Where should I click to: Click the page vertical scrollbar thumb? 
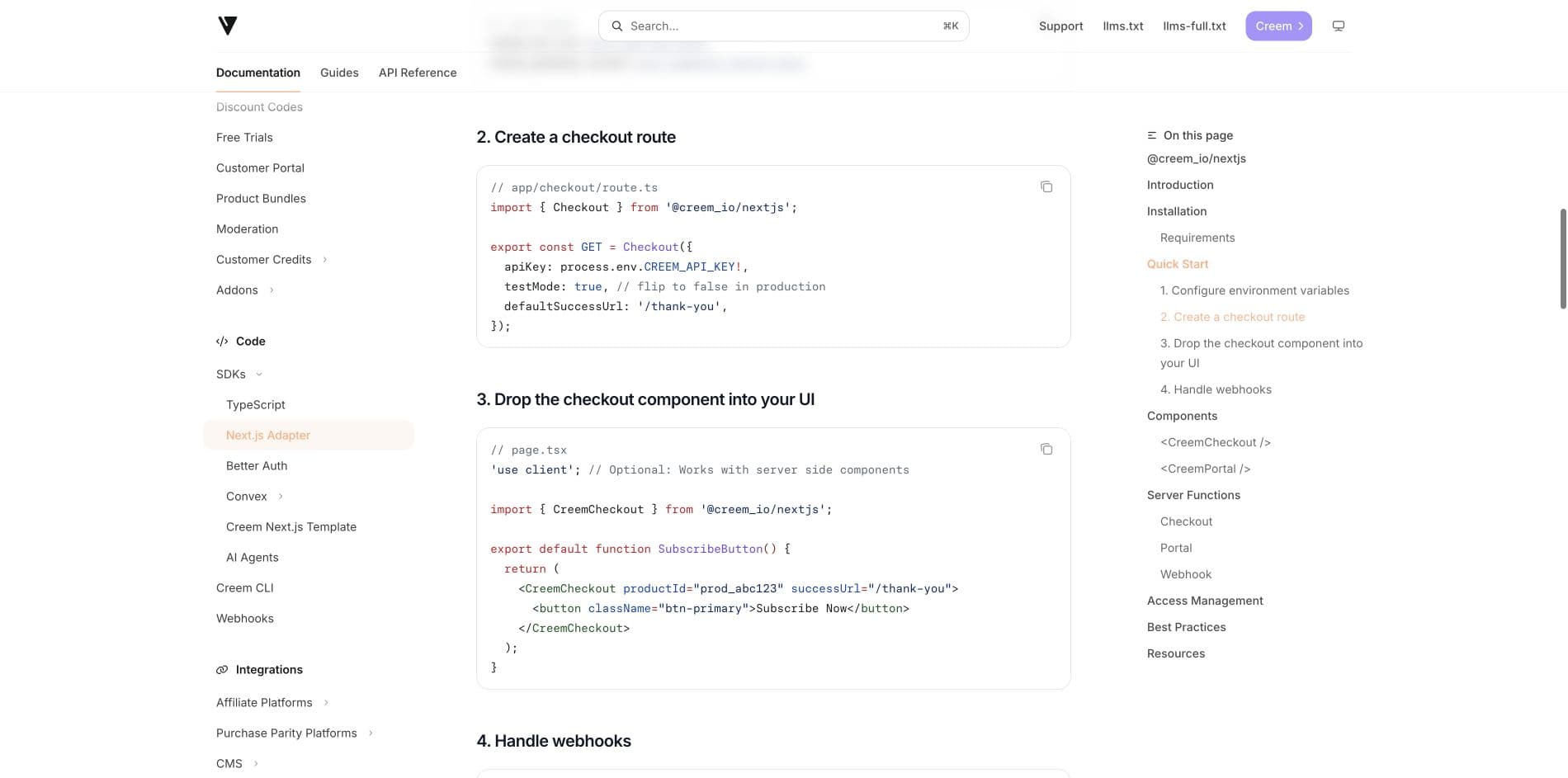tap(1563, 259)
